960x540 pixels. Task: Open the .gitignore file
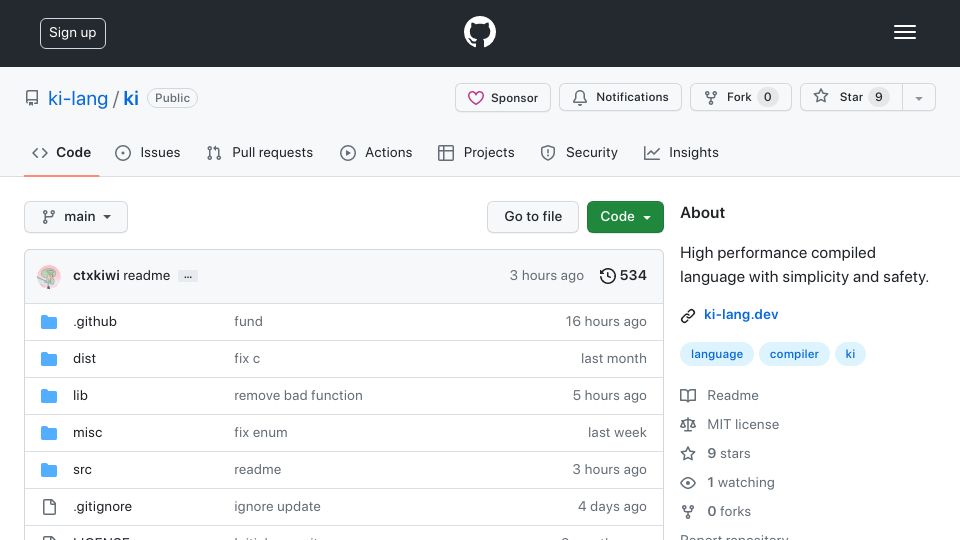(x=102, y=506)
